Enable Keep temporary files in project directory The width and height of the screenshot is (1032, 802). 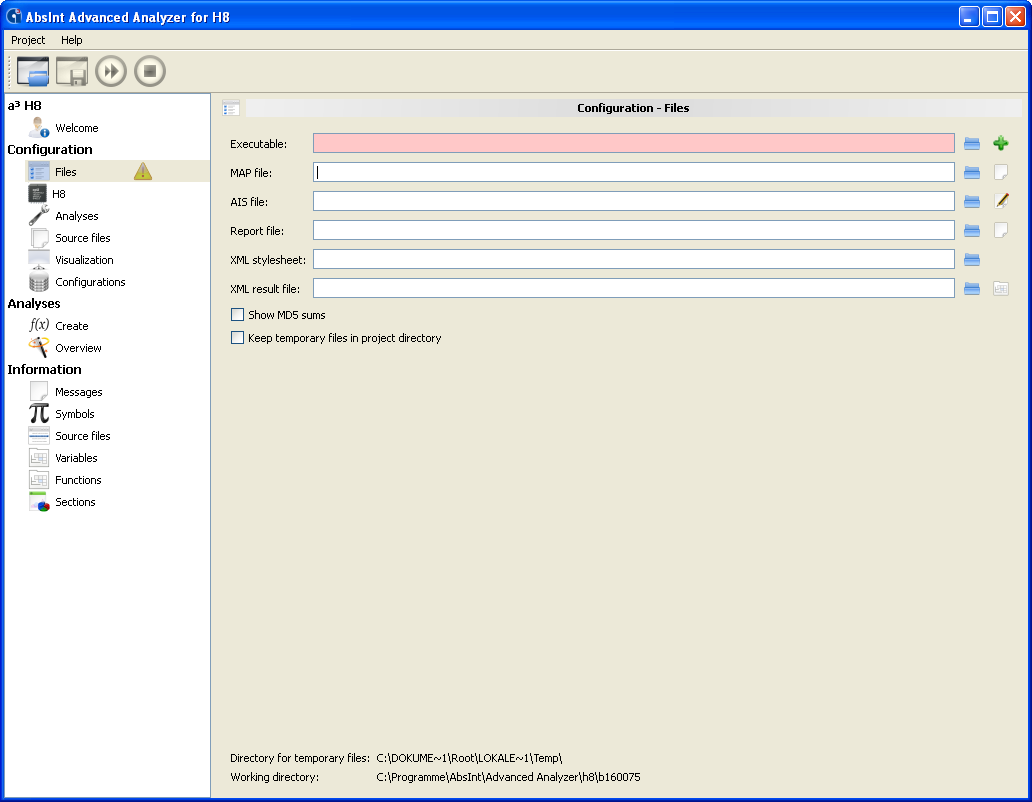click(238, 338)
